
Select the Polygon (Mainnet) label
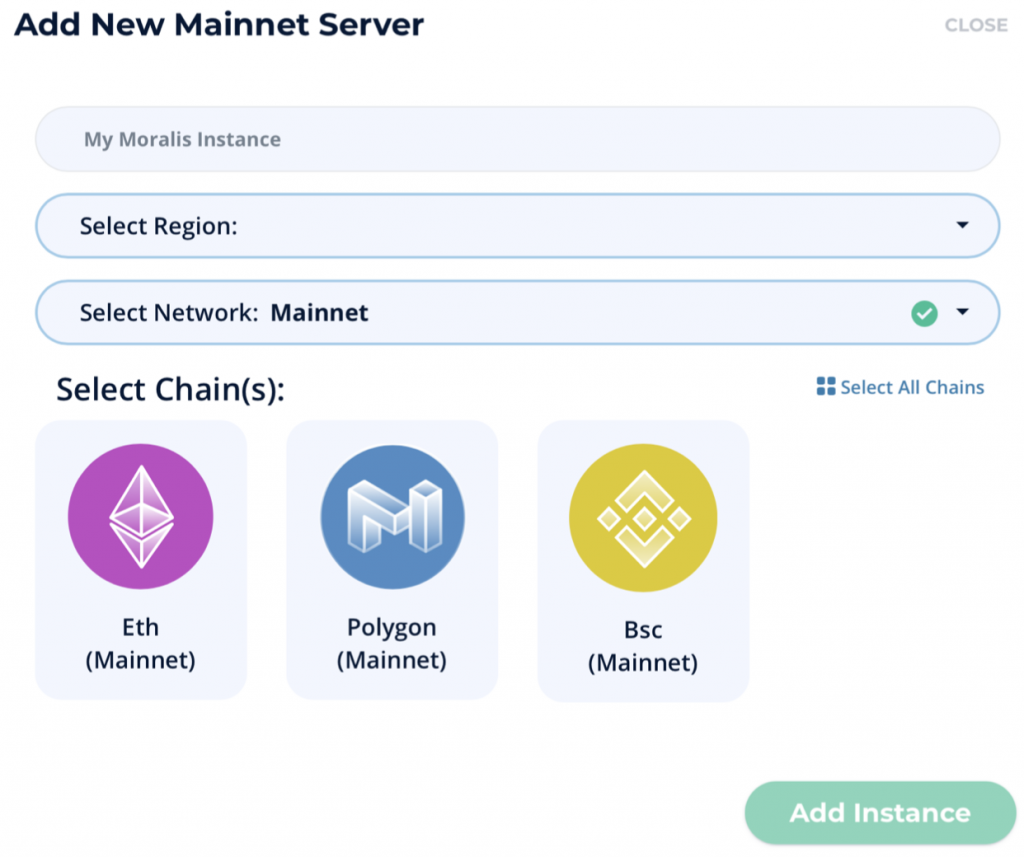[392, 643]
